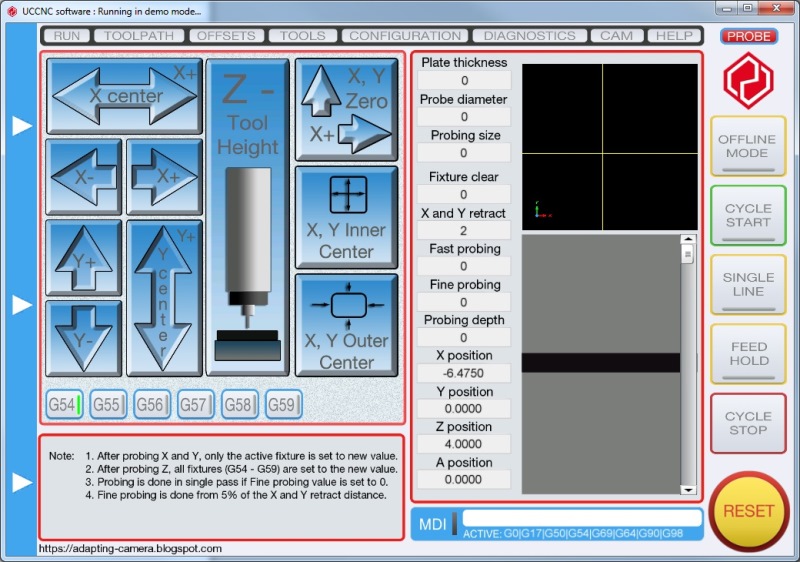The width and height of the screenshot is (800, 562).
Task: Click the red UCCNC logo icon
Action: pyautogui.click(x=748, y=80)
